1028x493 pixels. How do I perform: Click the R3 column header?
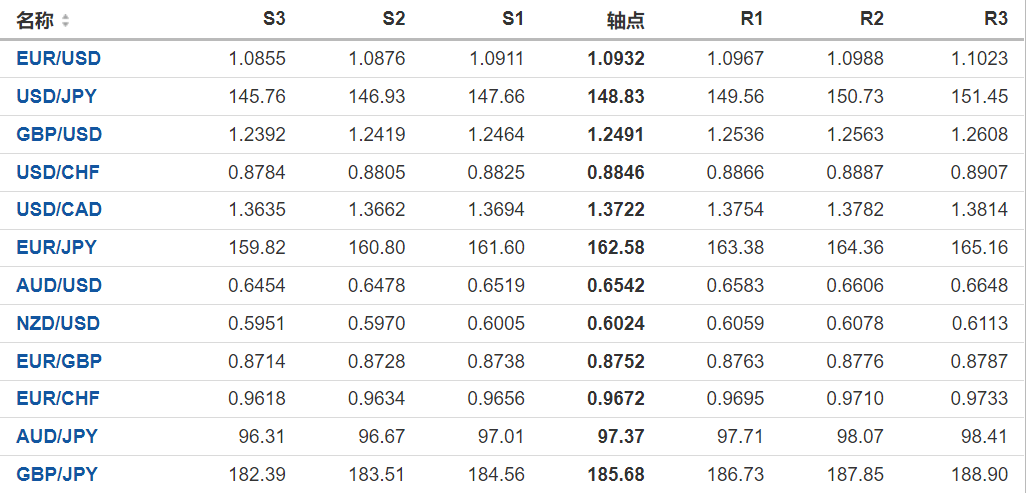[995, 19]
